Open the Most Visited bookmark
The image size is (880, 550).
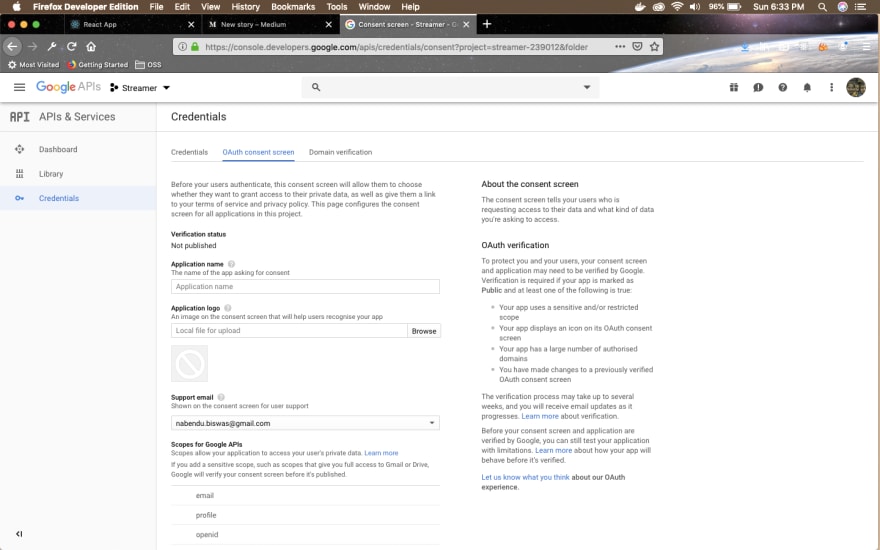(x=34, y=65)
